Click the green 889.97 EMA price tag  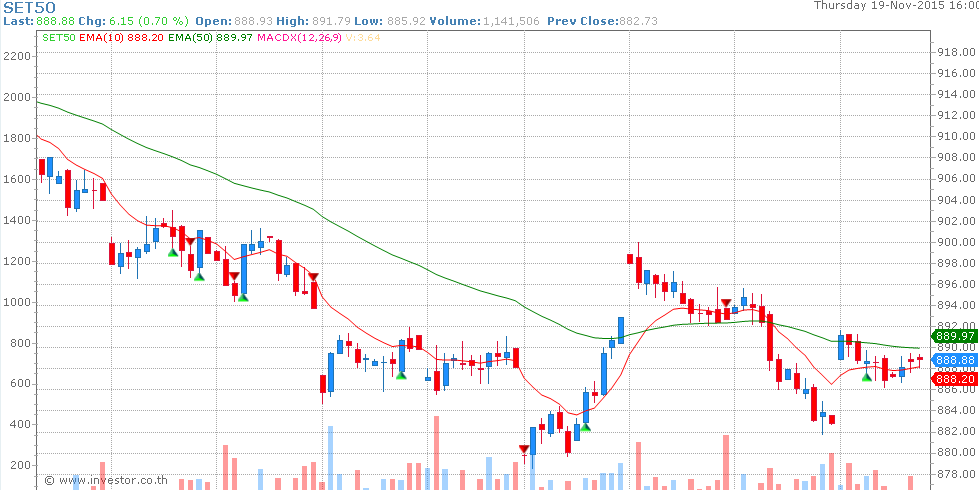pos(953,335)
